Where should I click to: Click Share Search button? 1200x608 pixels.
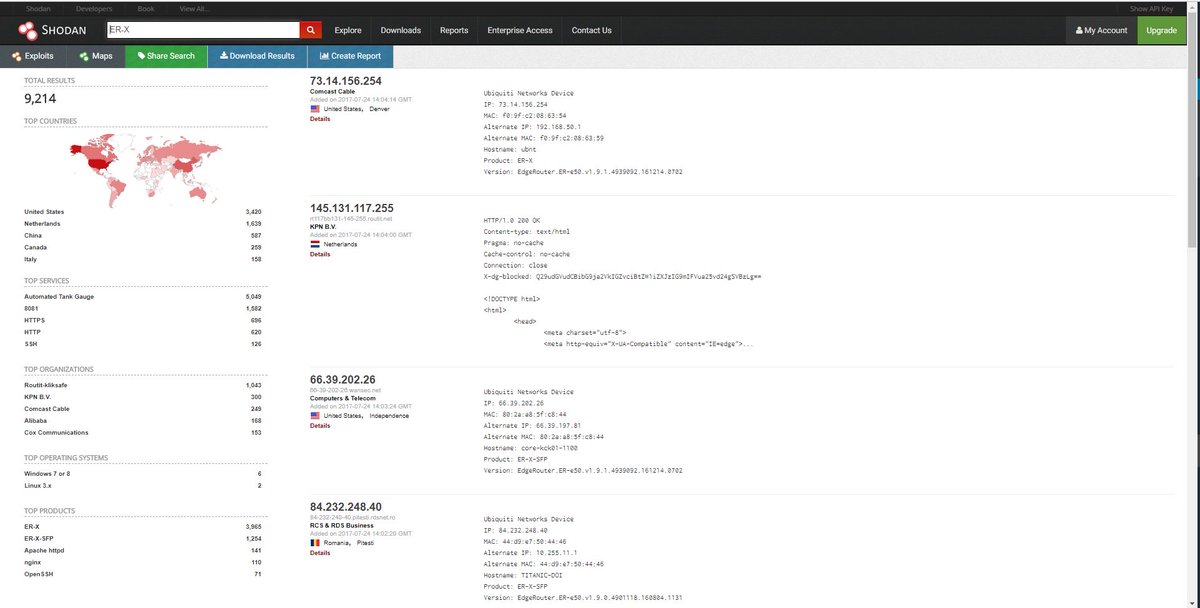(x=166, y=56)
